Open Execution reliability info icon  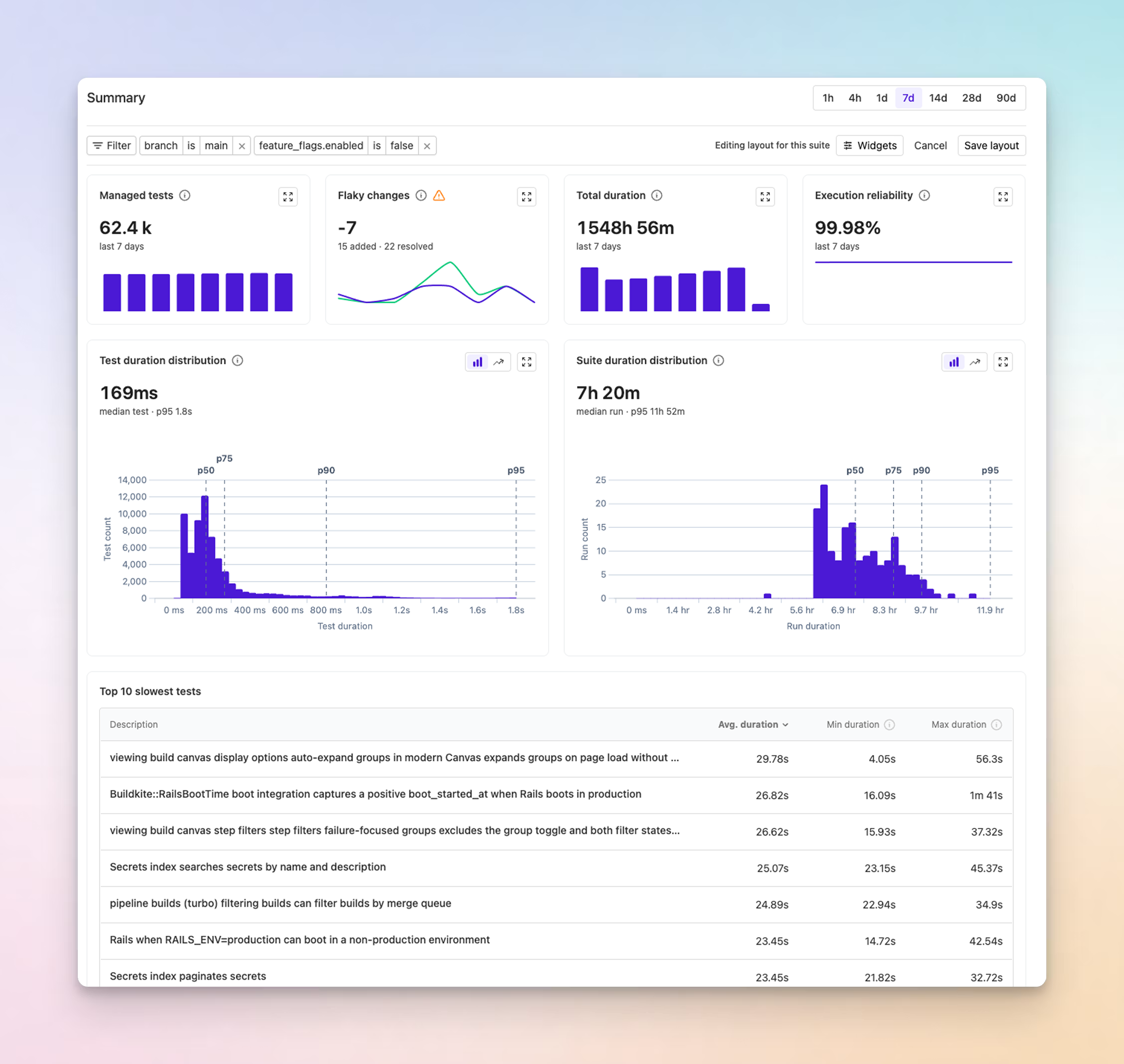point(925,195)
